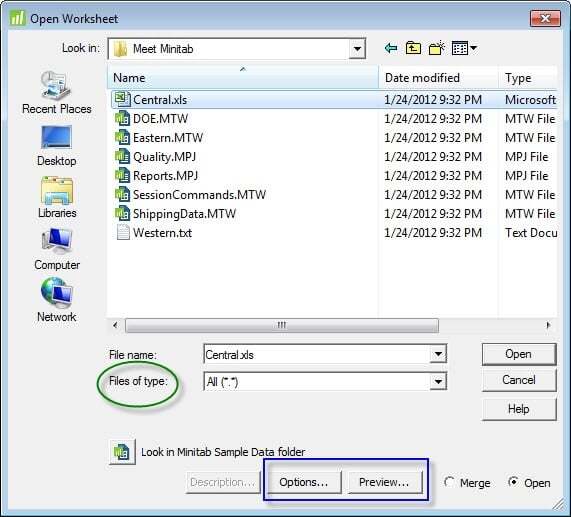Click the horizontal scrollbar thumb

click(x=282, y=325)
